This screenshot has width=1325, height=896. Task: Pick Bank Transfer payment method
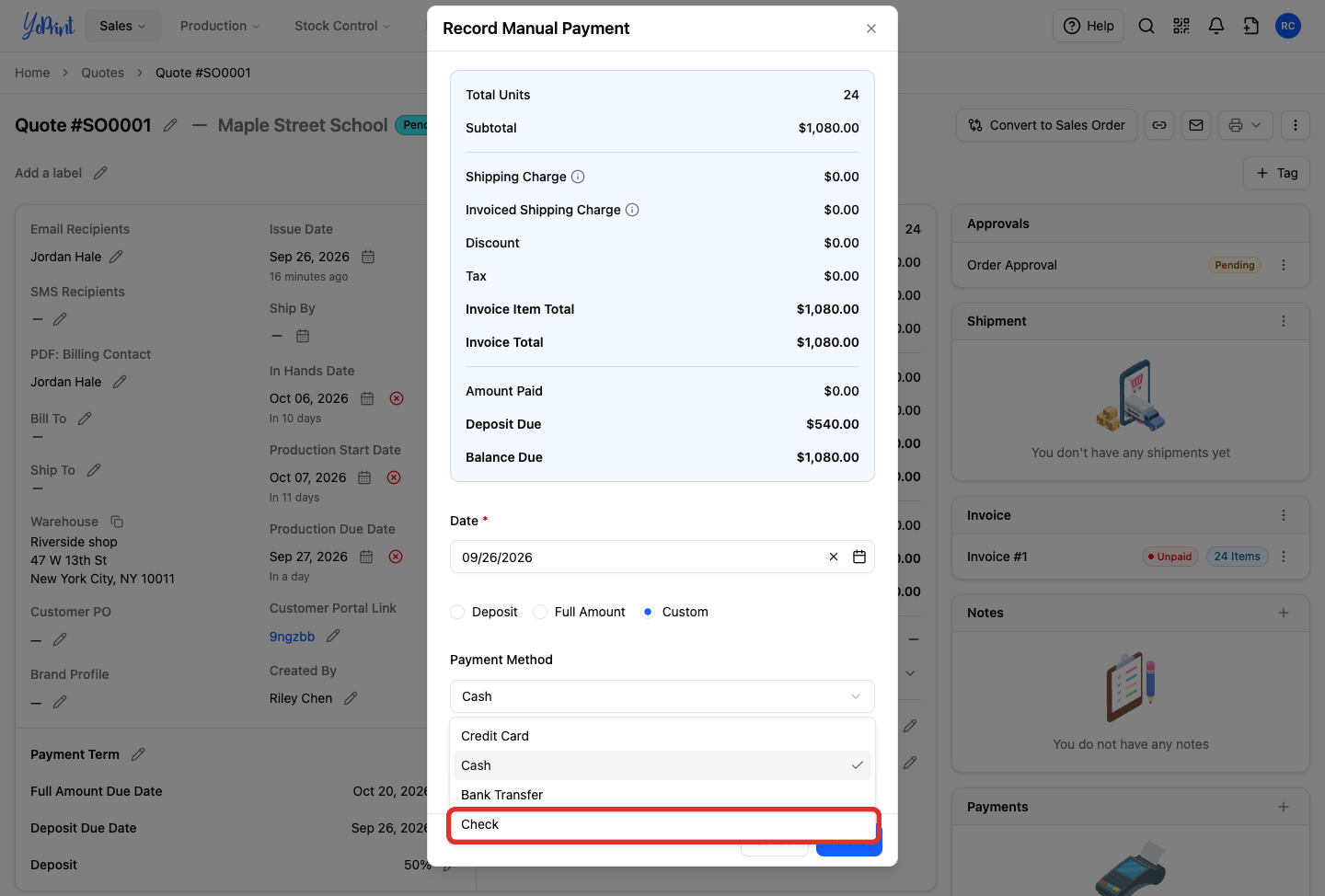click(x=662, y=795)
